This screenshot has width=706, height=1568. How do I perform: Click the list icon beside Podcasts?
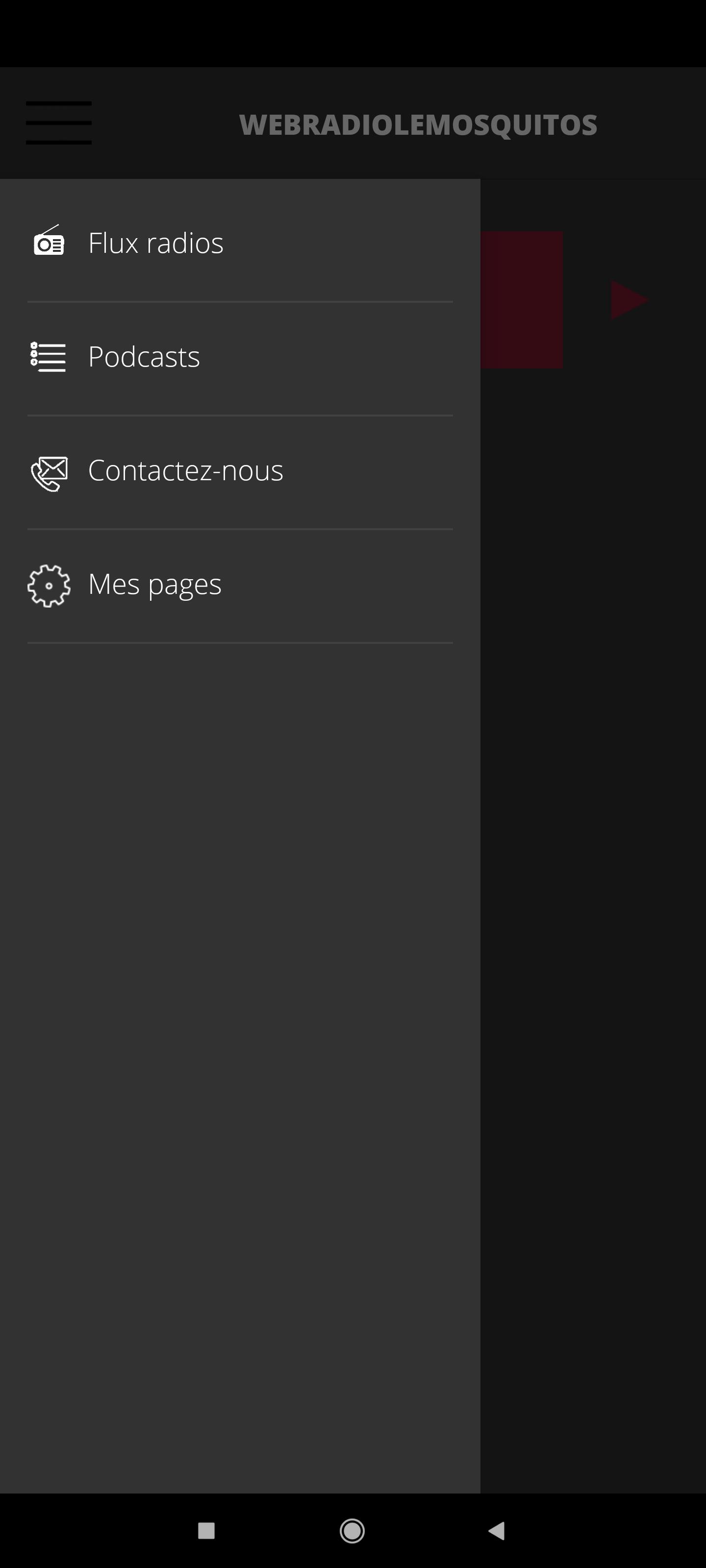tap(48, 357)
